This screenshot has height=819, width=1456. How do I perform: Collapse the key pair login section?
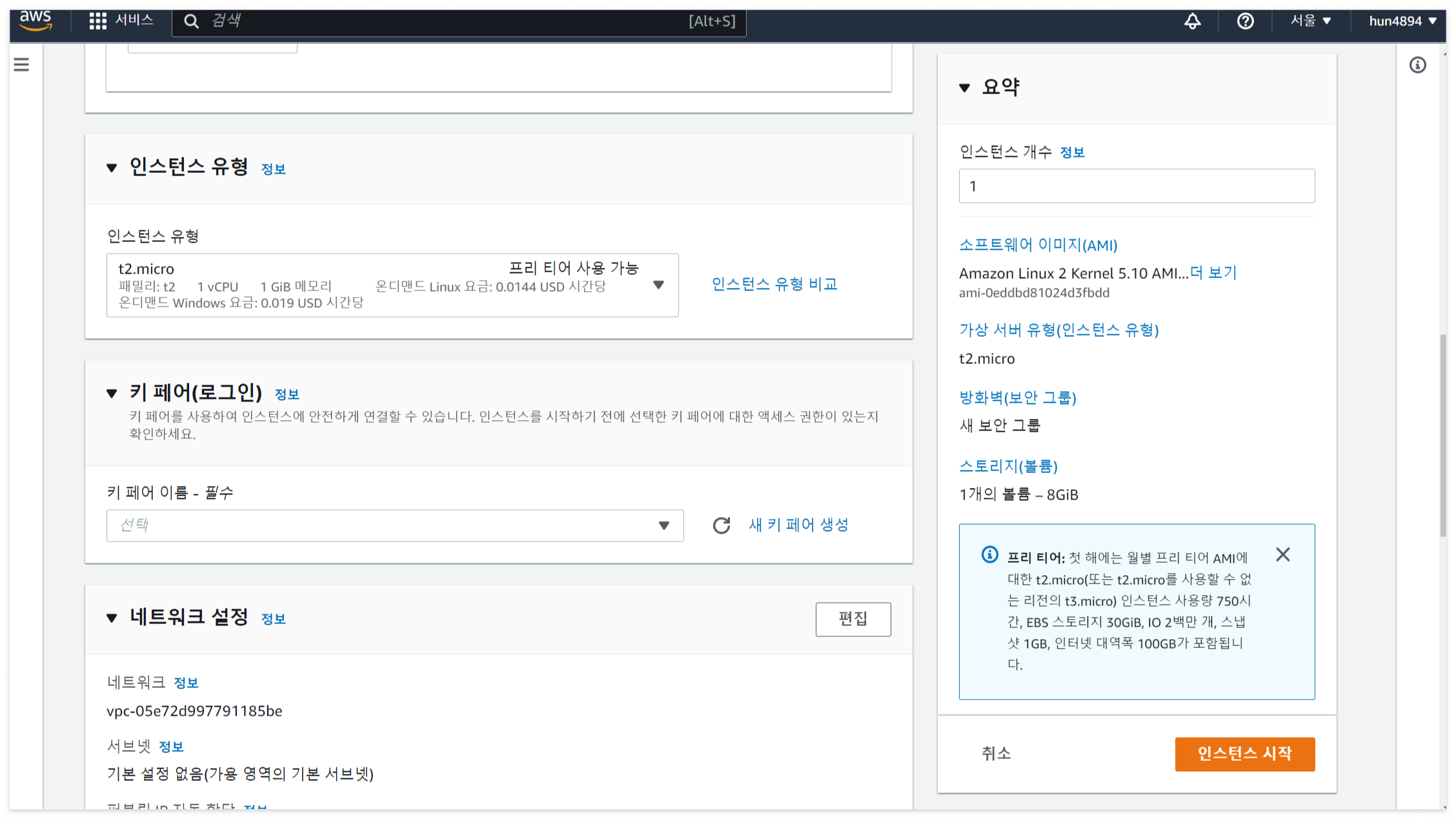112,393
